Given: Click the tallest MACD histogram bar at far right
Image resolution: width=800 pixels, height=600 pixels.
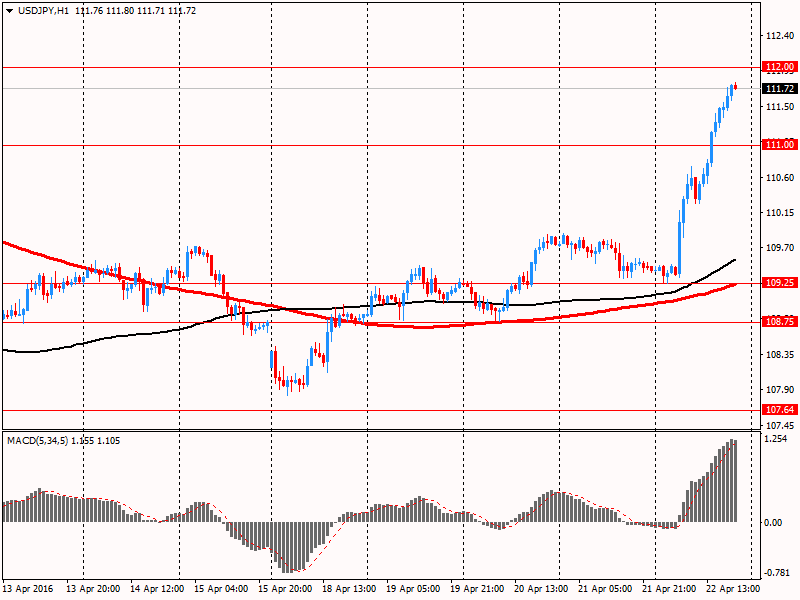Looking at the screenshot, I should point(732,480).
